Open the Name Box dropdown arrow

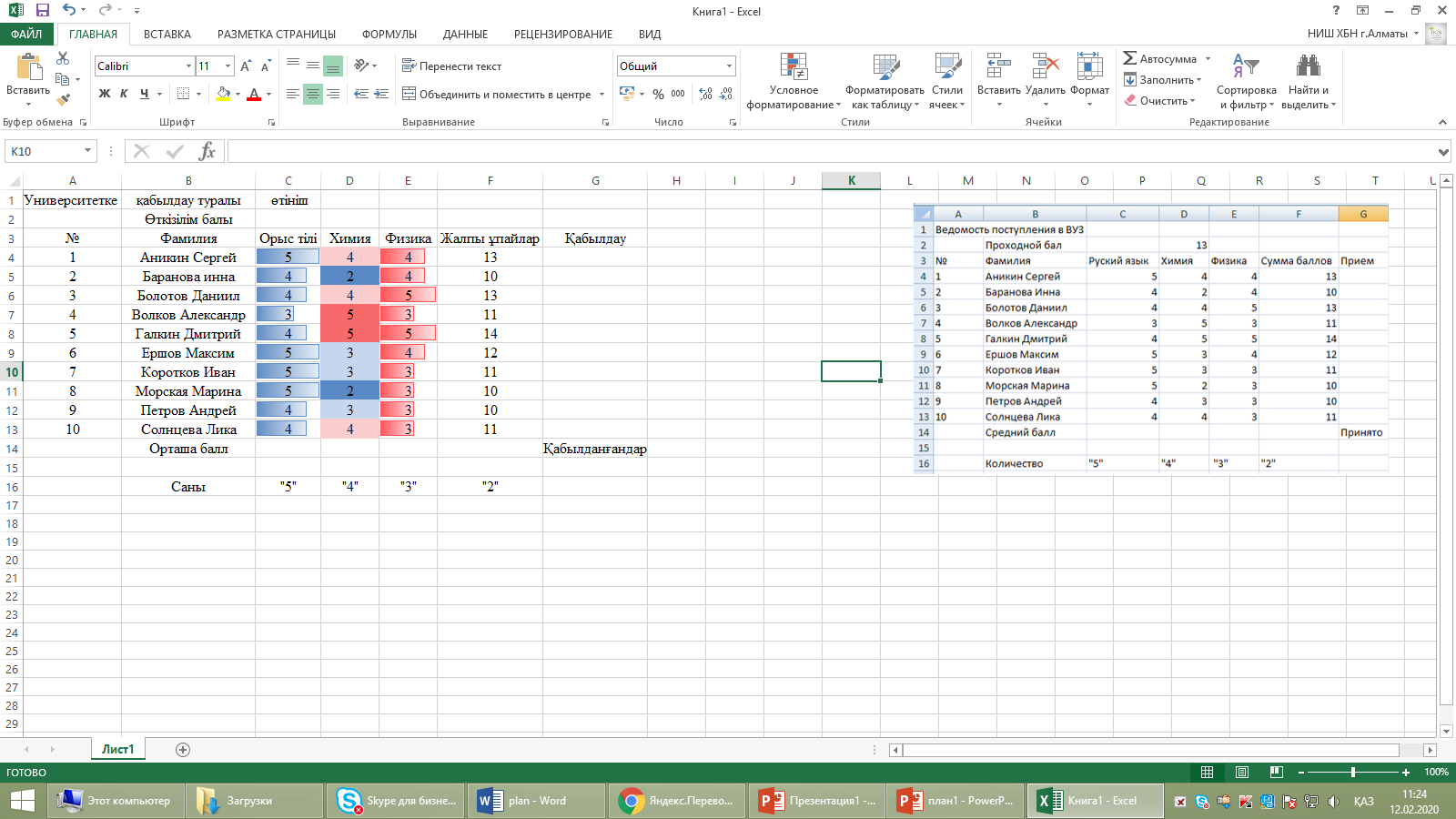pos(87,151)
